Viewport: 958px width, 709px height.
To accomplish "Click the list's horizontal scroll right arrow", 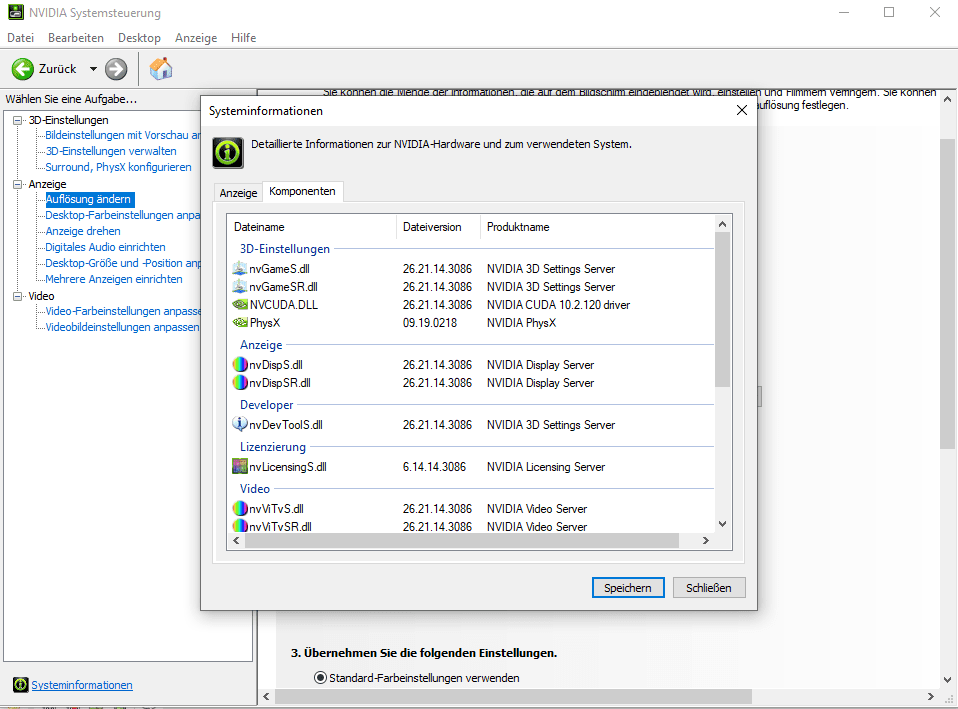I will click(706, 540).
